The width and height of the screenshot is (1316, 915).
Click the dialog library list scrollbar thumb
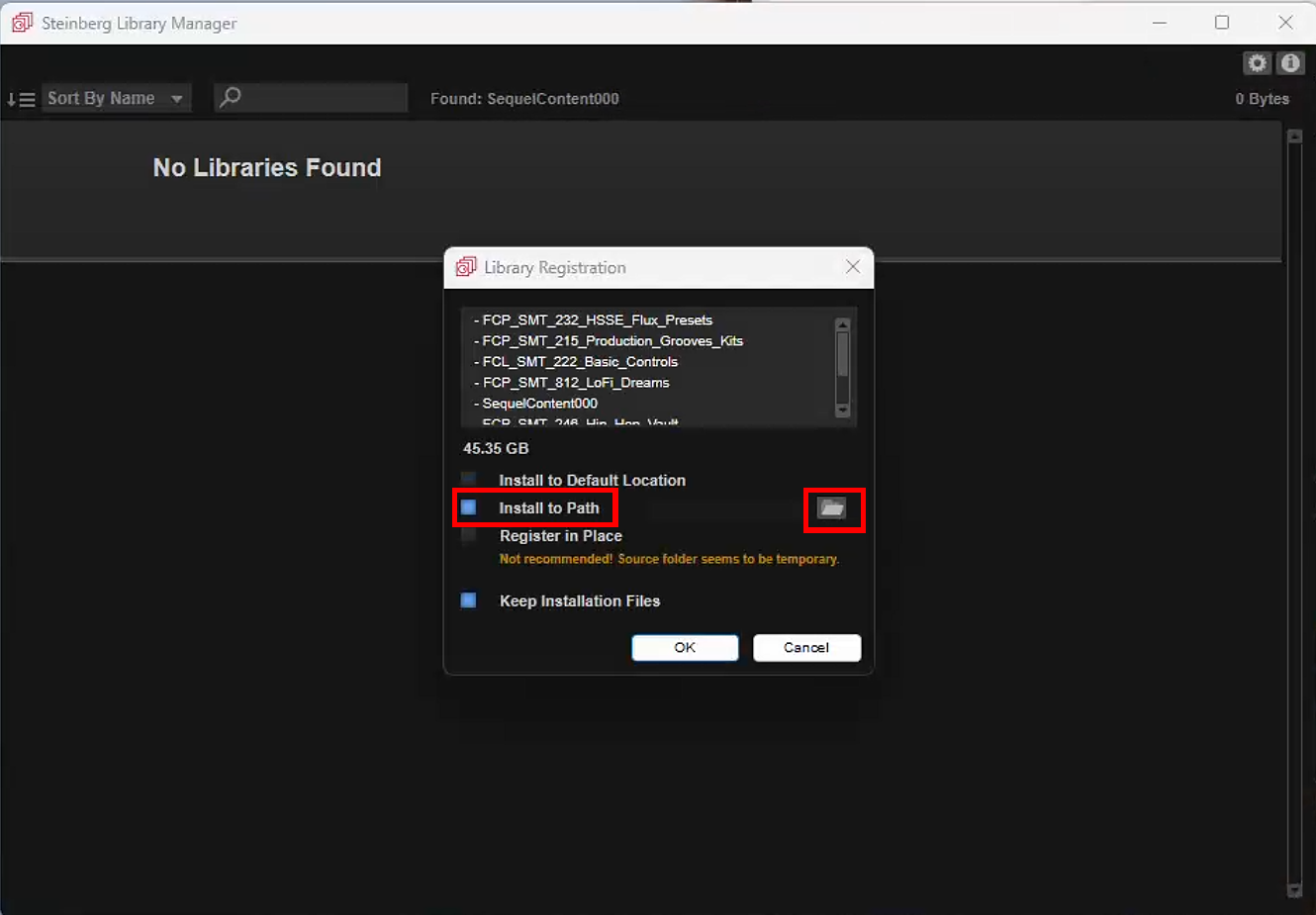(x=842, y=354)
